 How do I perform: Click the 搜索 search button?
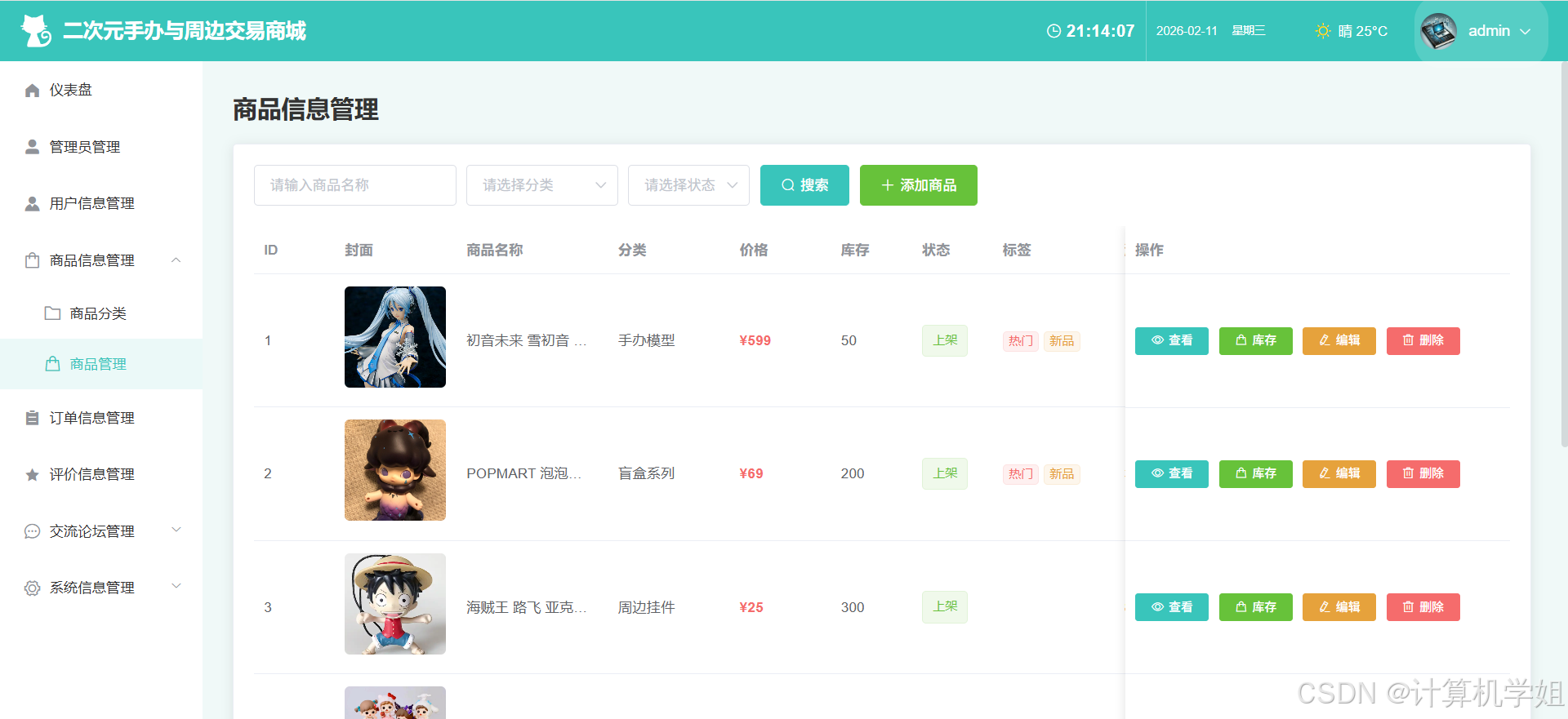pos(804,185)
